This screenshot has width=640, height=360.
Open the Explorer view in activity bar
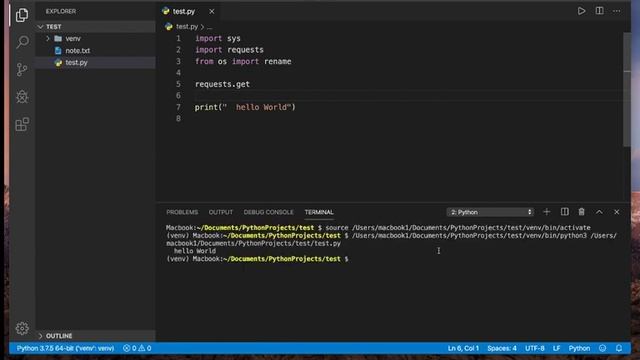[22, 15]
